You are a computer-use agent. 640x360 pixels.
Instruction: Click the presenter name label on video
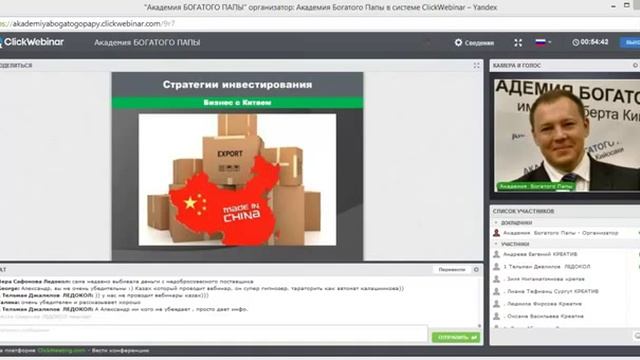click(537, 187)
